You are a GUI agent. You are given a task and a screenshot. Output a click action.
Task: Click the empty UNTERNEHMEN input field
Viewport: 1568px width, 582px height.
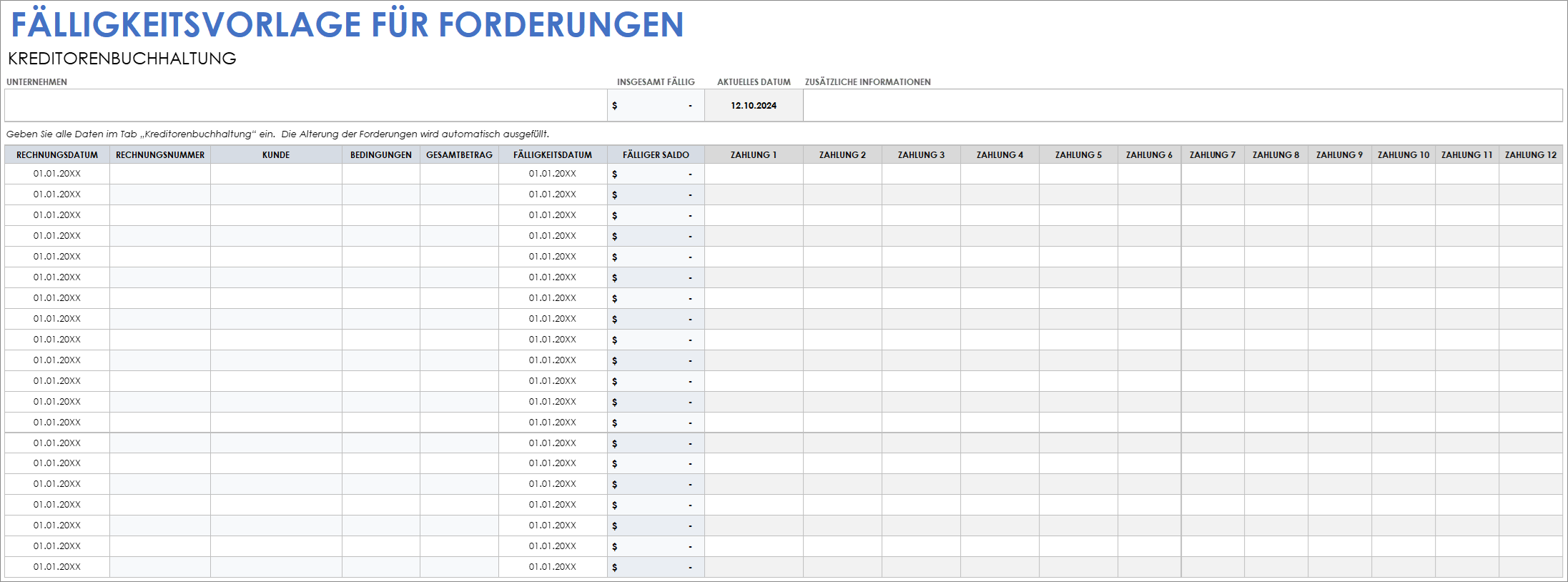click(x=306, y=105)
